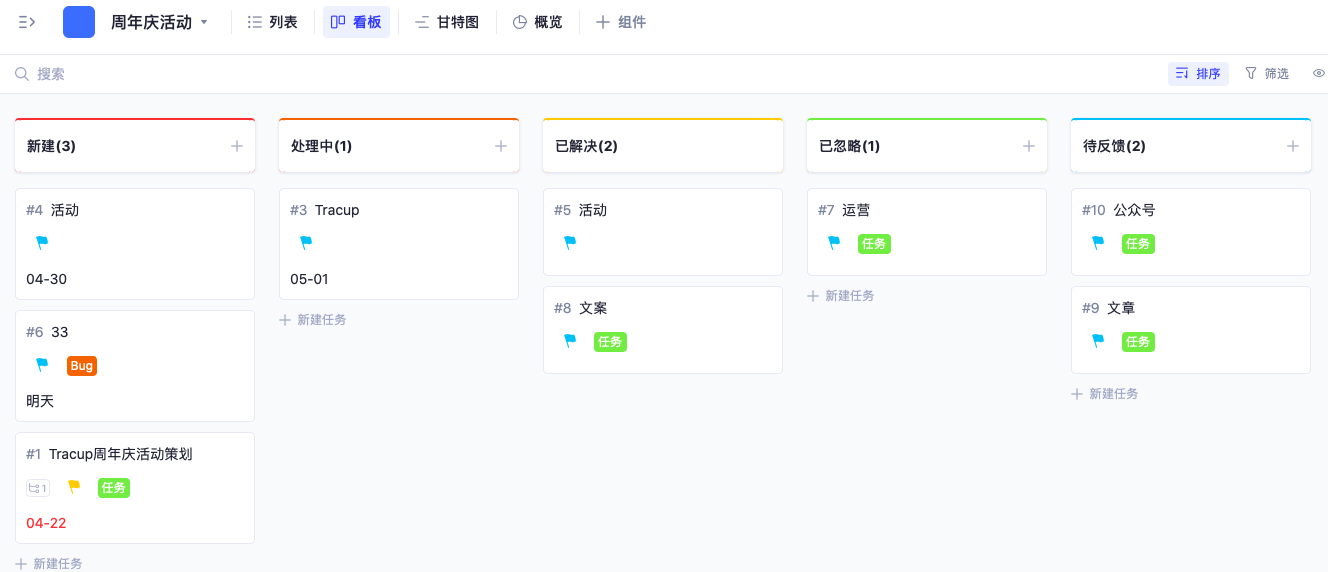The height and width of the screenshot is (572, 1328).
Task: Click the priority flag on card #5 活动
Action: click(x=570, y=243)
